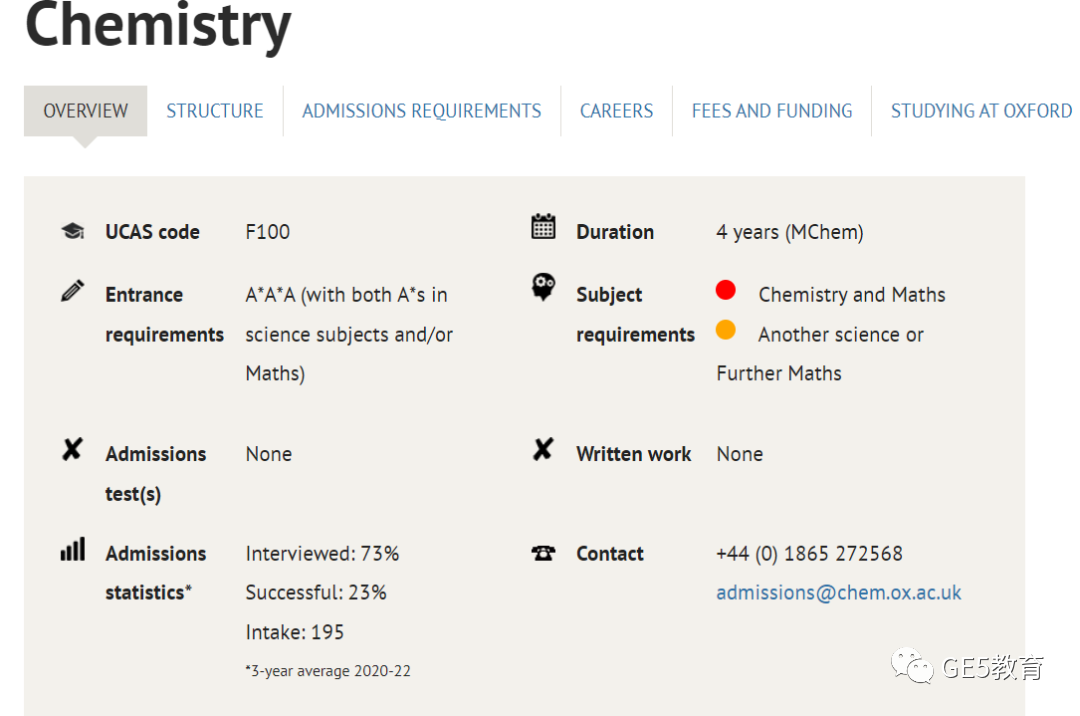1080x716 pixels.
Task: Open the Overview tab
Action: [x=85, y=111]
